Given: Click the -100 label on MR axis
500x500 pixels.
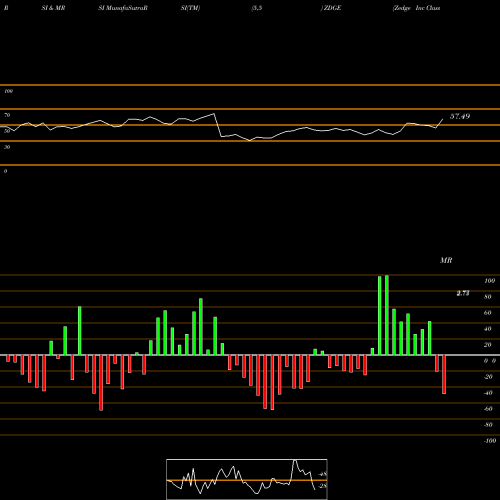Looking at the screenshot, I should (490, 441).
